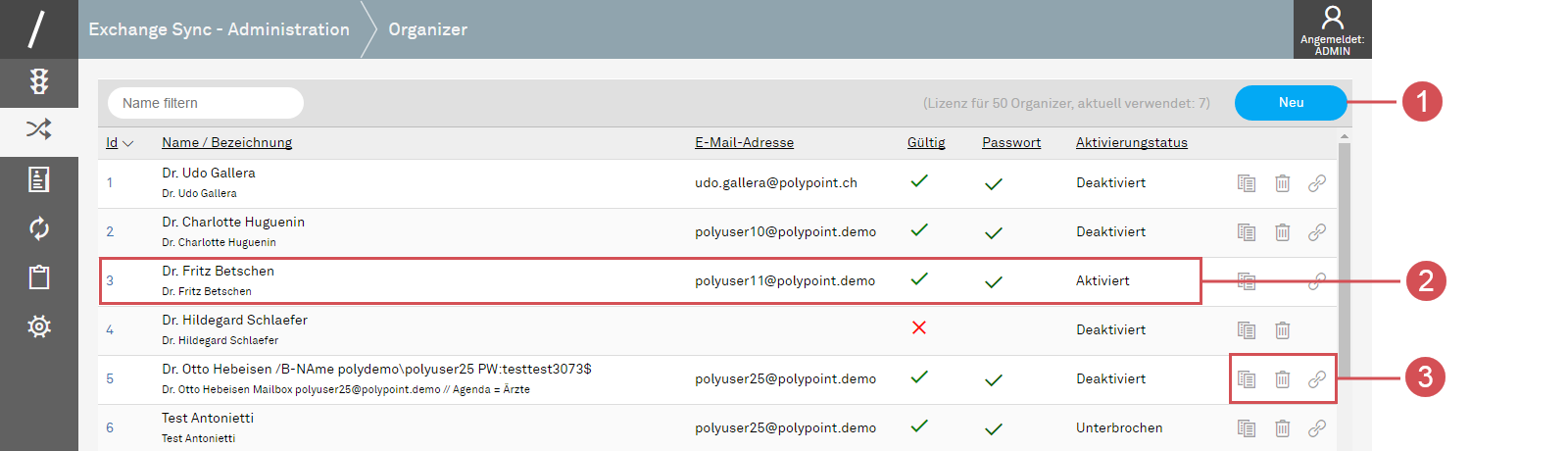Screen dimensions: 1568x451
Task: Sort by Aktivierungsstatus column header
Action: (x=1132, y=142)
